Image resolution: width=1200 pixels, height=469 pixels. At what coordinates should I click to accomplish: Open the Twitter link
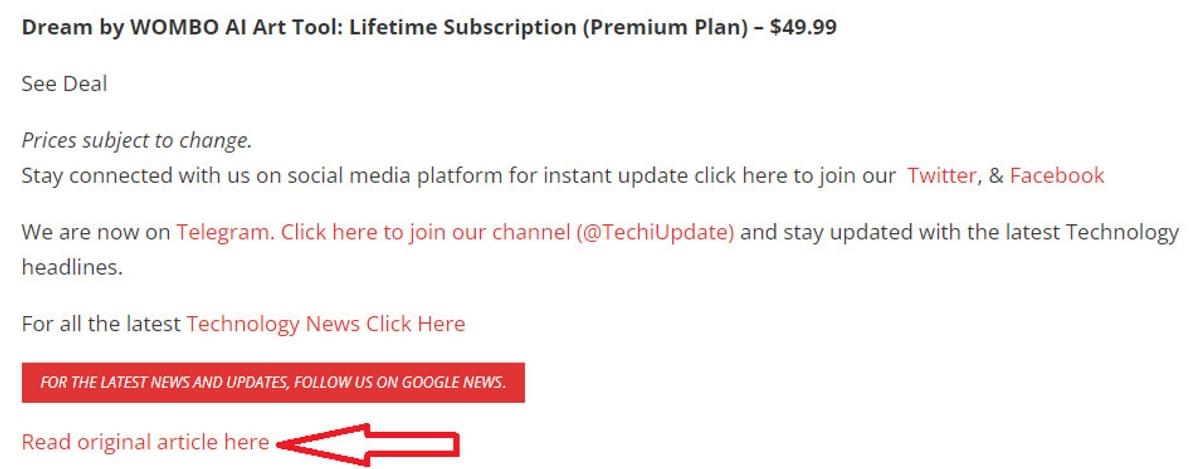point(941,176)
